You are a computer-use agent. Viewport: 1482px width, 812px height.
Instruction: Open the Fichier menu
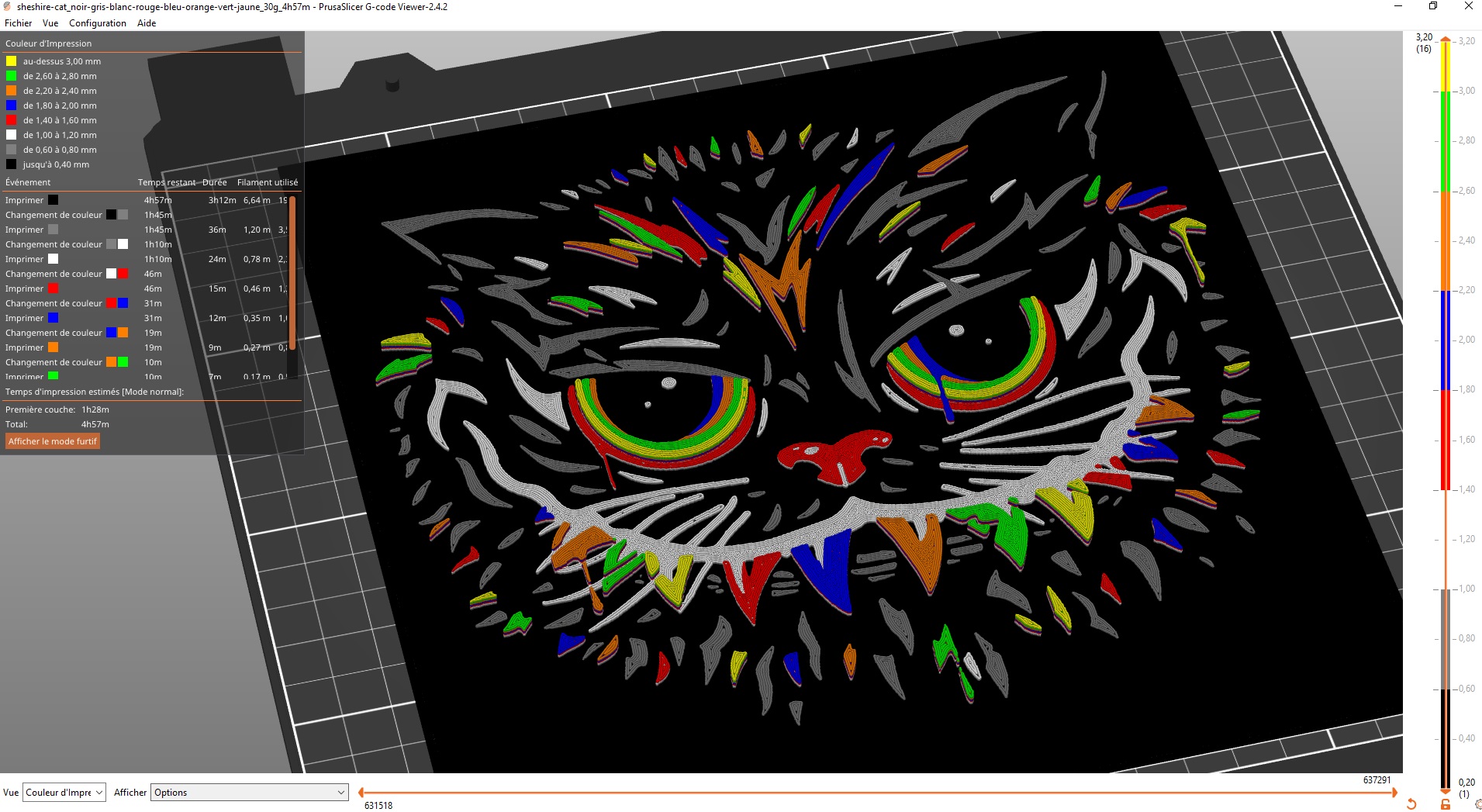tap(18, 23)
